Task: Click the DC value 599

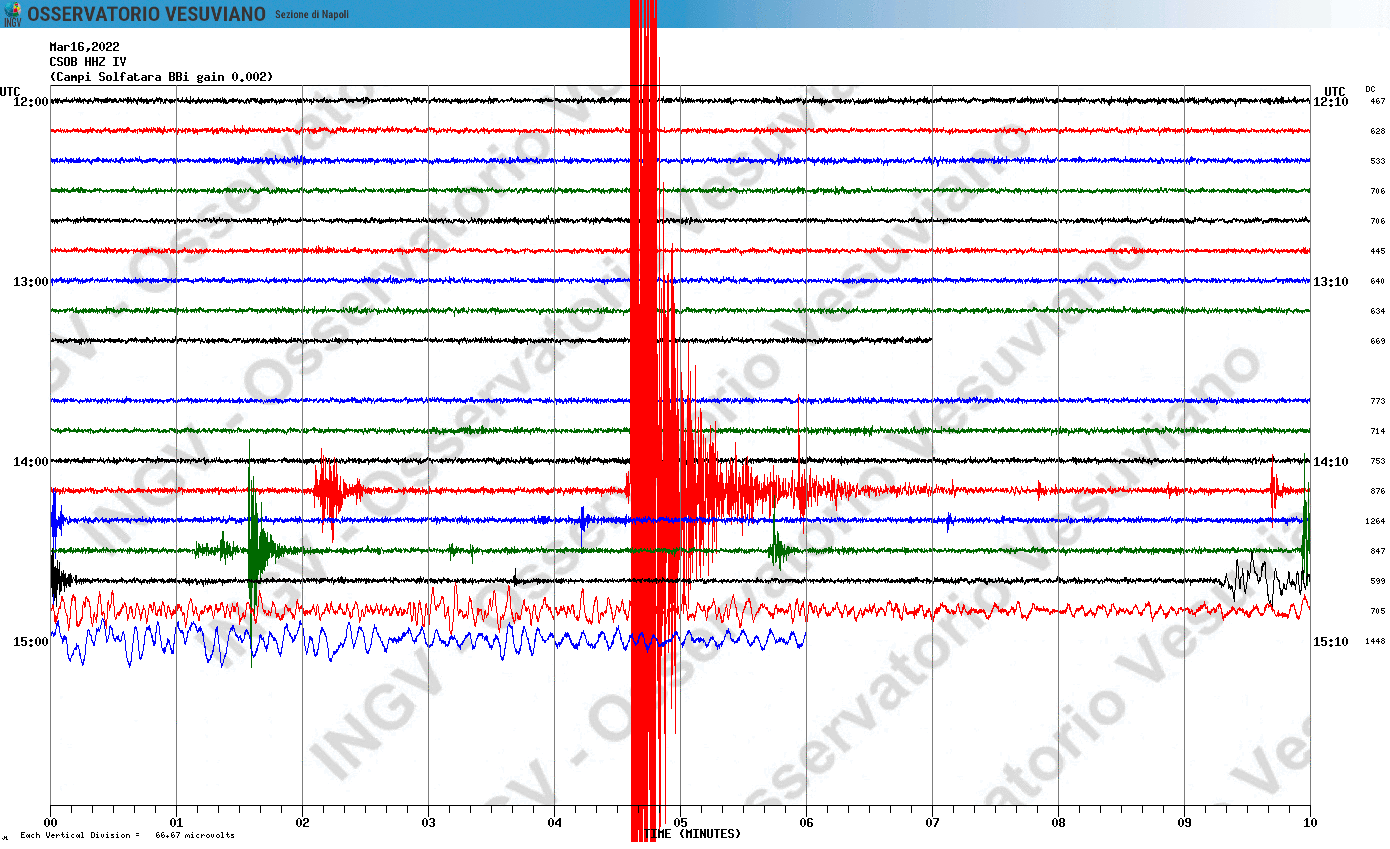Action: [x=1377, y=581]
